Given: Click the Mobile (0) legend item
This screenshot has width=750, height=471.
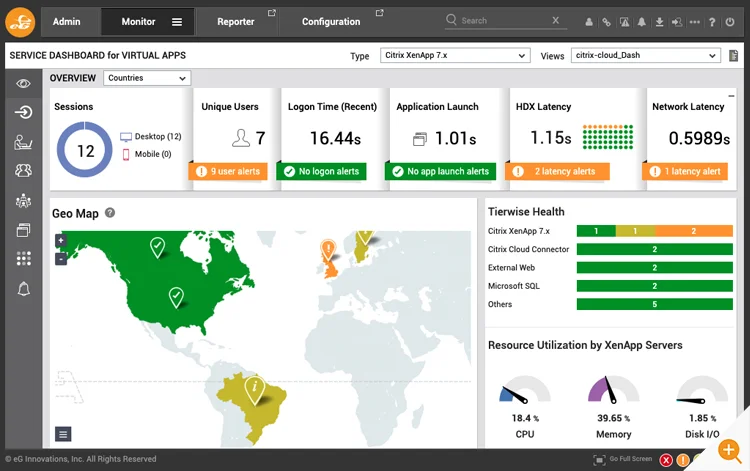Looking at the screenshot, I should (x=147, y=154).
